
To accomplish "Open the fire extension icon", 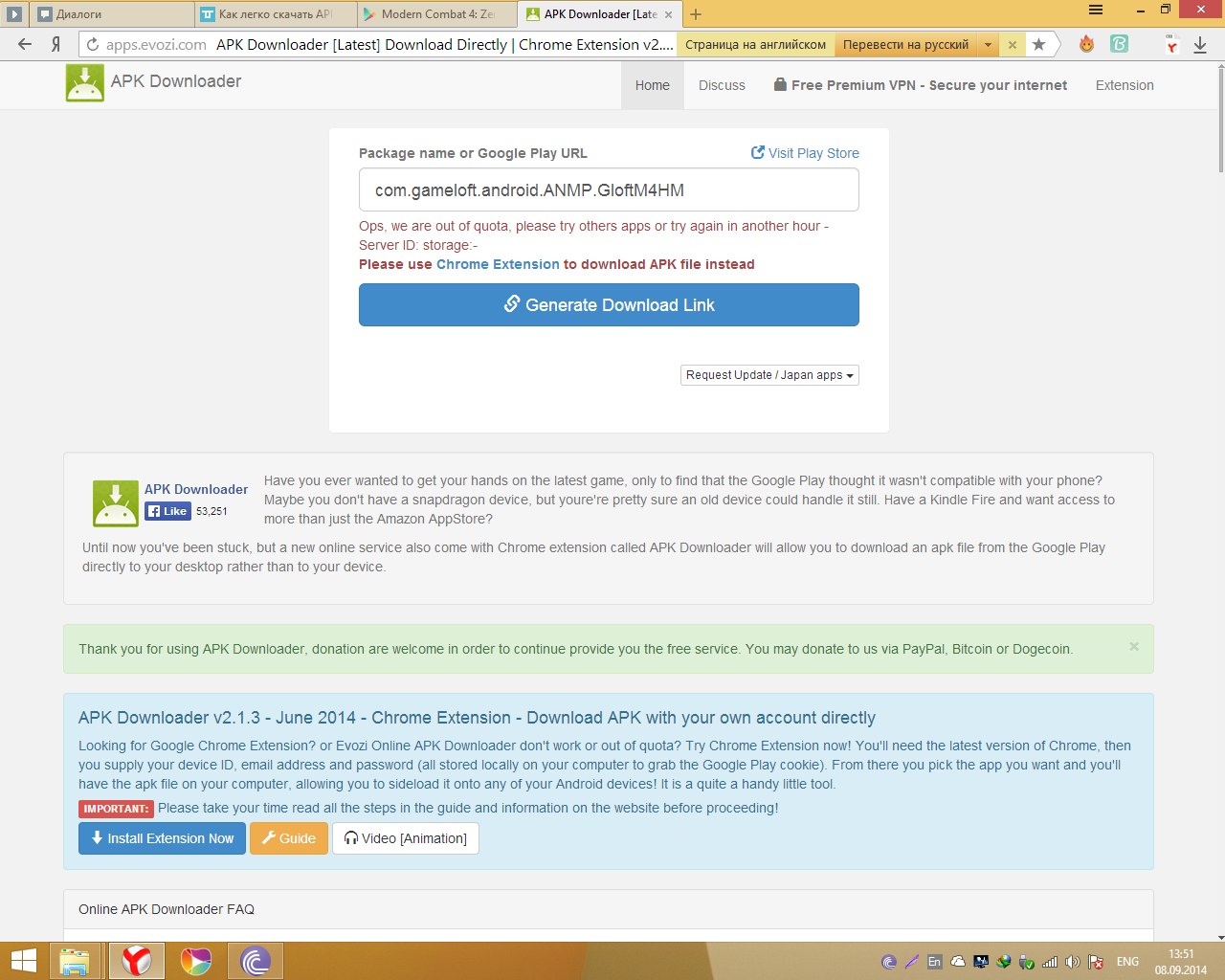I will (x=1086, y=44).
